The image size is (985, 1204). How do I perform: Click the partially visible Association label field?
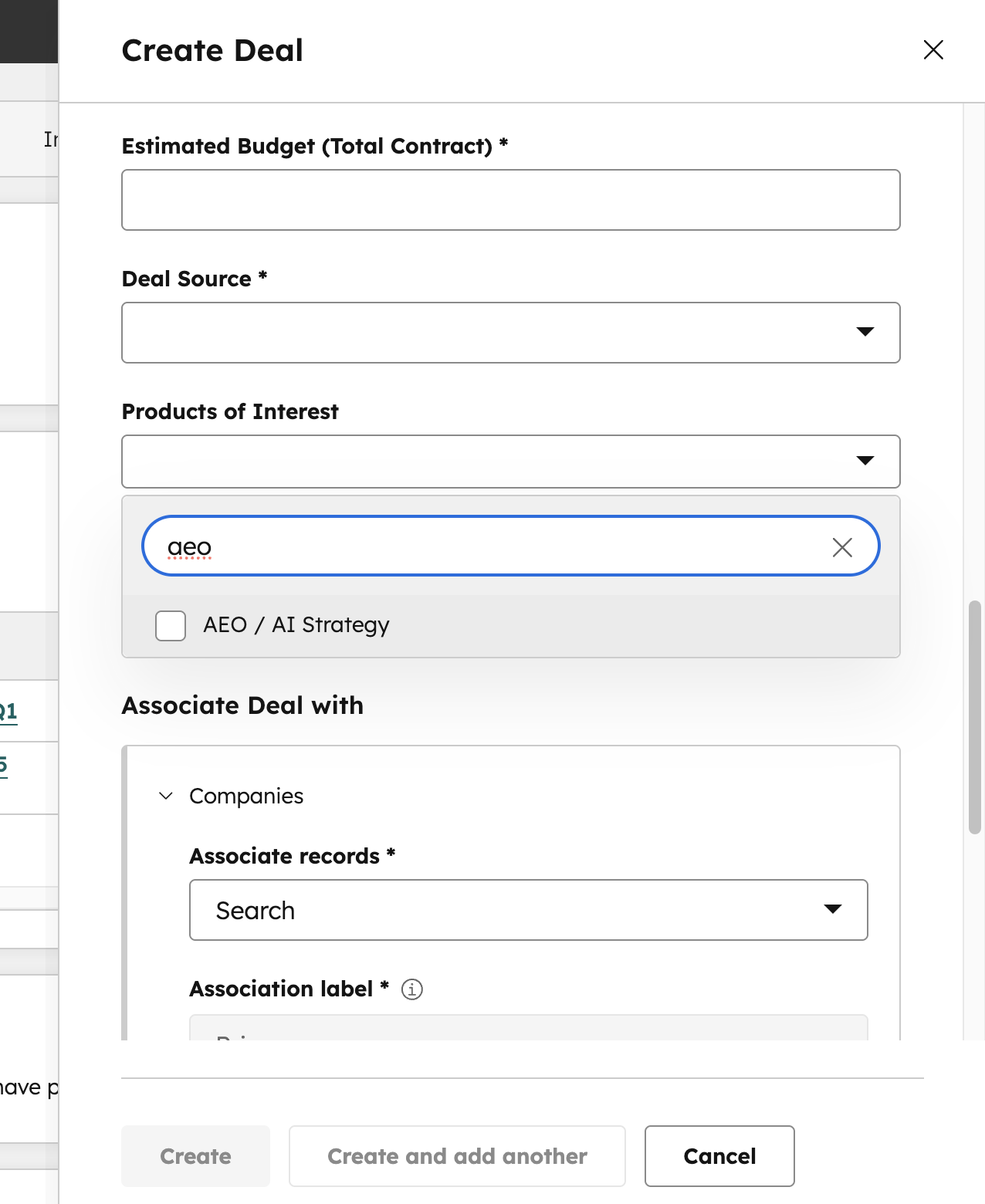tap(528, 1028)
